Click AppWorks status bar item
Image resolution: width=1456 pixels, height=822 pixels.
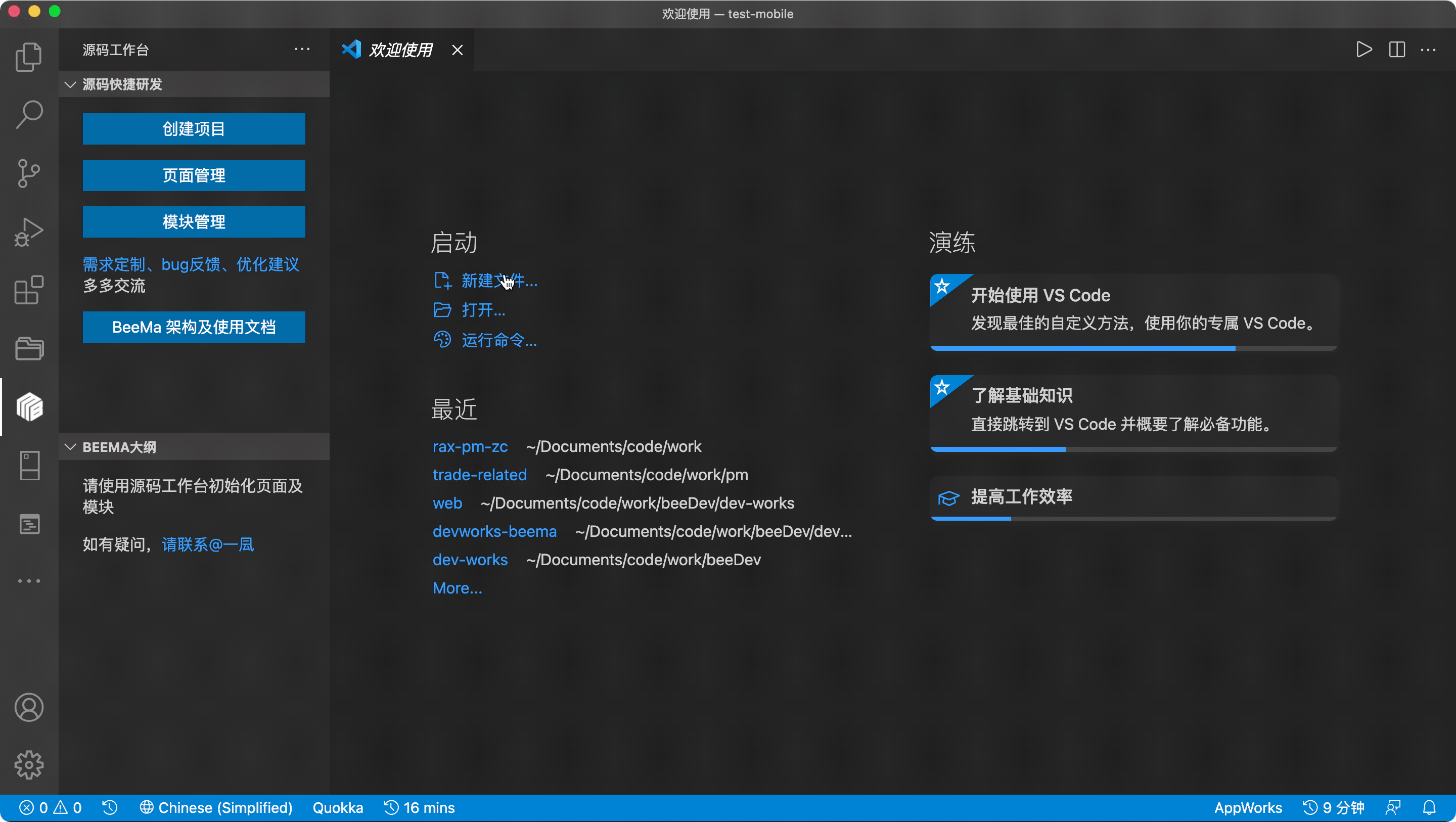1248,808
